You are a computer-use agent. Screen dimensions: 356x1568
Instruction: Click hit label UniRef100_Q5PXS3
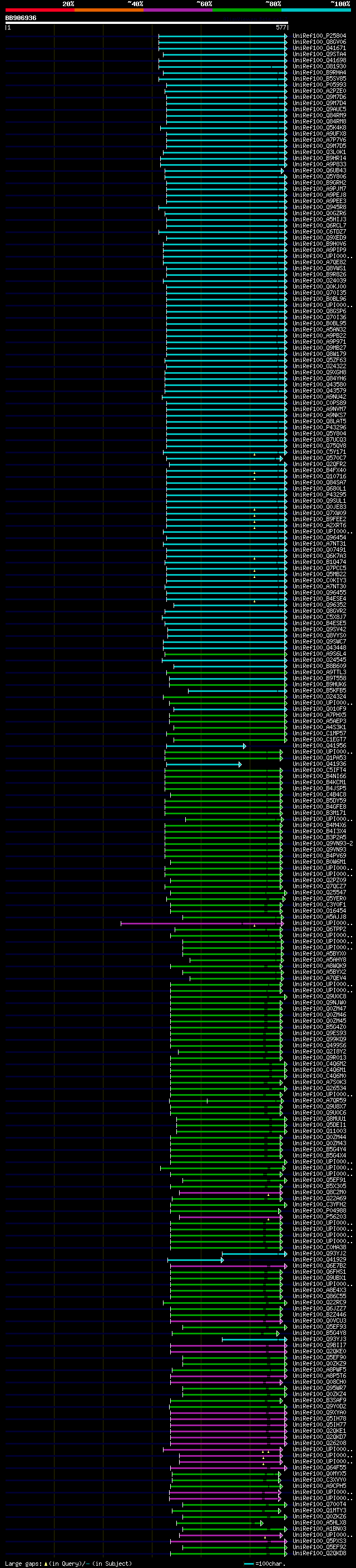click(319, 1541)
